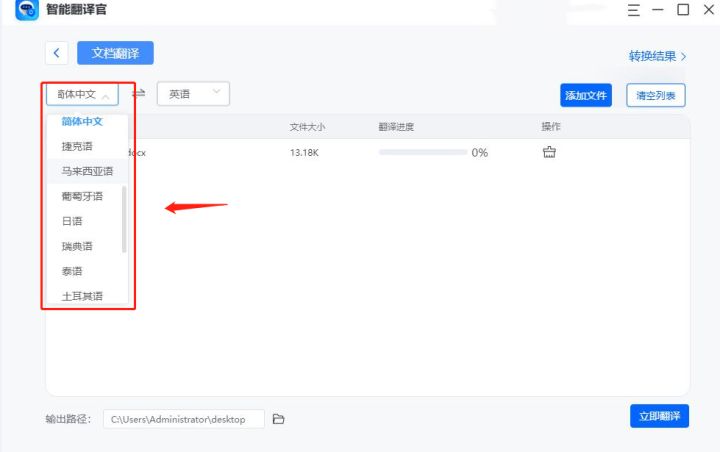The width and height of the screenshot is (720, 452).
Task: Delete the file with trash icon
Action: click(549, 152)
